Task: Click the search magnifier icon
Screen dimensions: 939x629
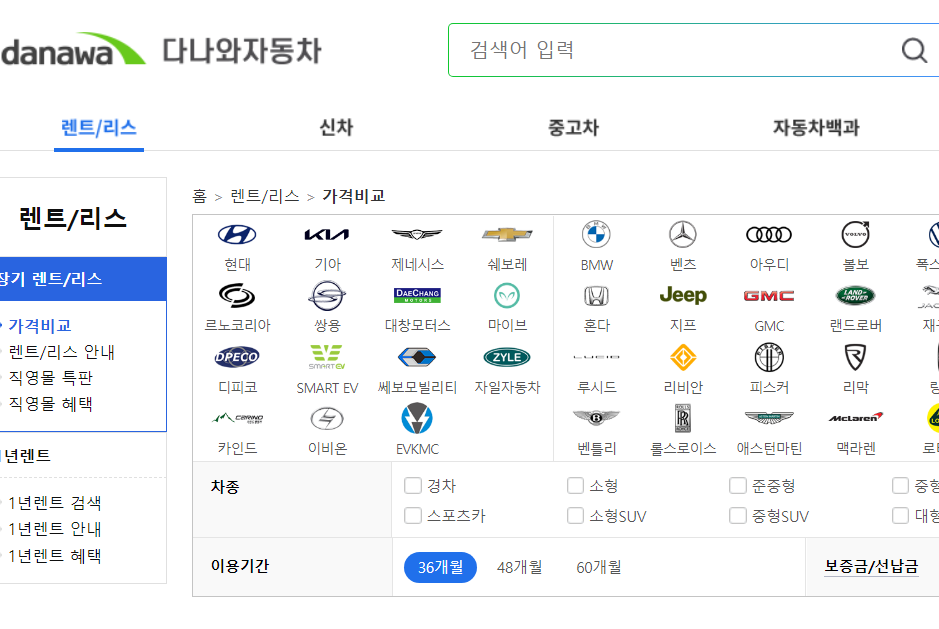Action: click(914, 50)
